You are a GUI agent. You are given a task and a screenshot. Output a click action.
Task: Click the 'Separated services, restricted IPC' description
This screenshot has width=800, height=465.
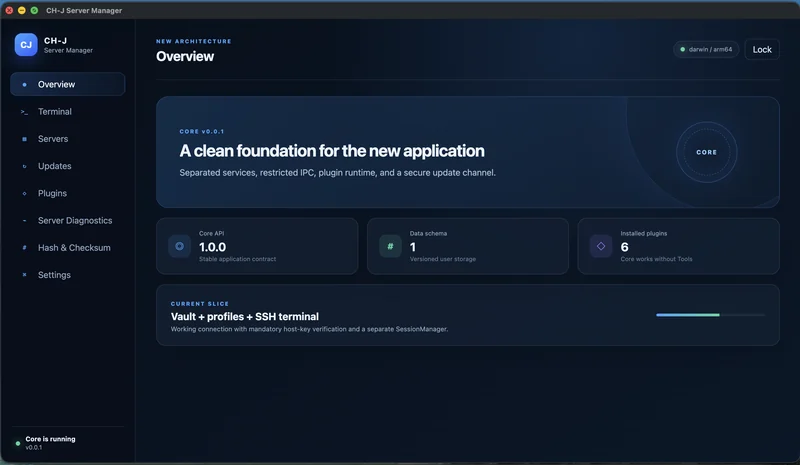337,173
